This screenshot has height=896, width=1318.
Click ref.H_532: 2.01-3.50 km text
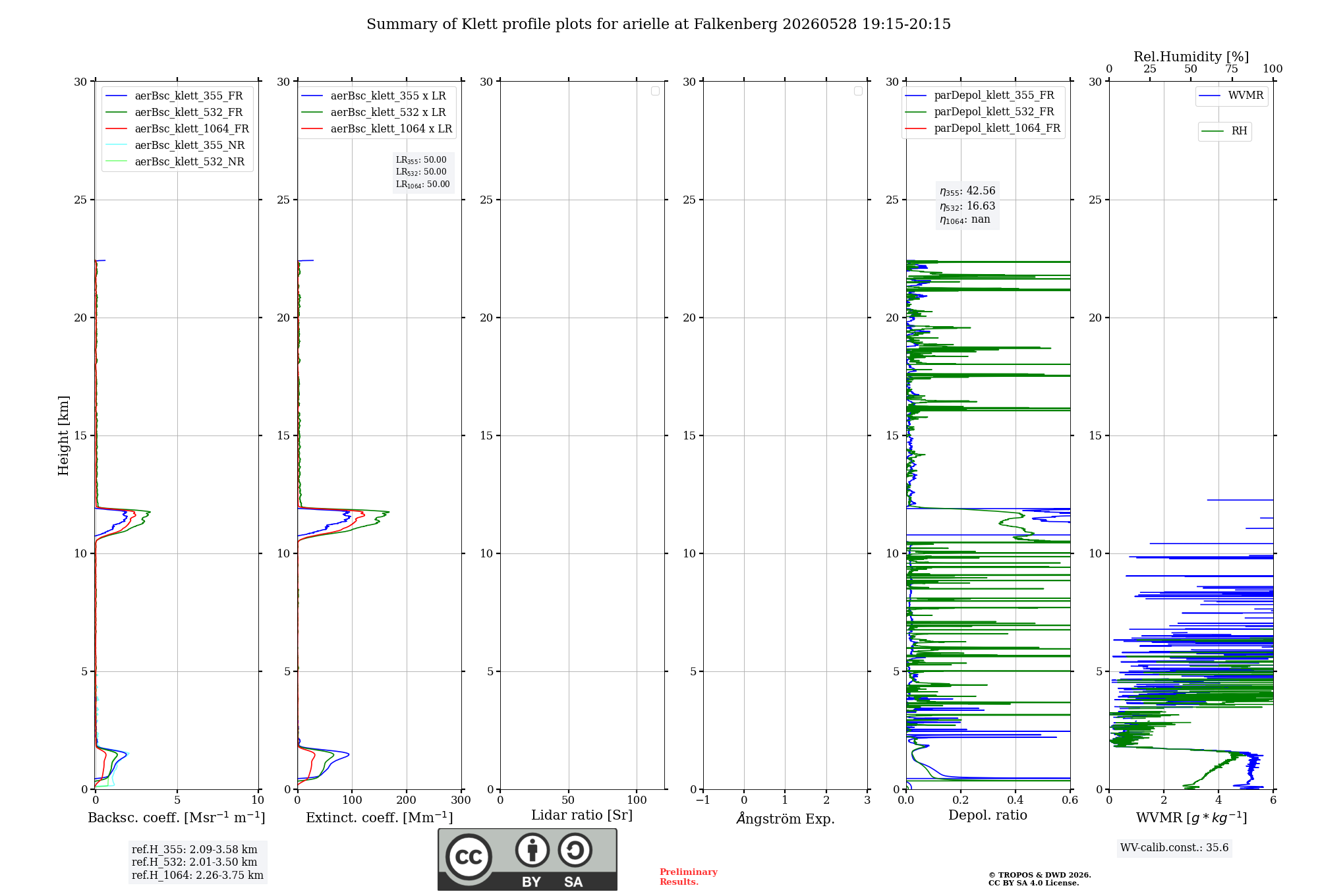(x=194, y=862)
